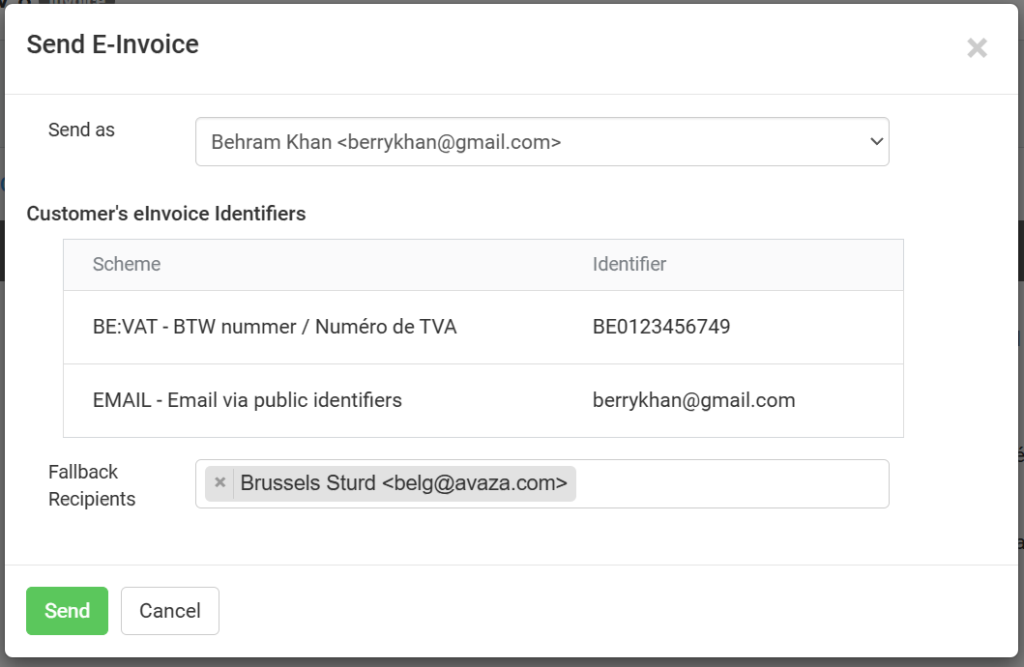
Task: Select the EMAIL public identifiers scheme row
Action: (x=247, y=400)
